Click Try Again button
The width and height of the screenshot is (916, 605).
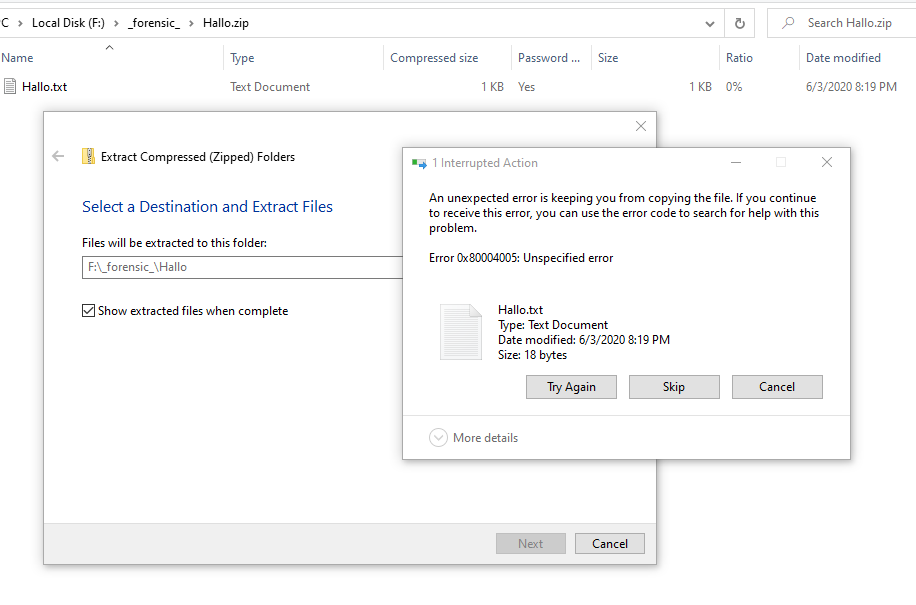[x=571, y=387]
